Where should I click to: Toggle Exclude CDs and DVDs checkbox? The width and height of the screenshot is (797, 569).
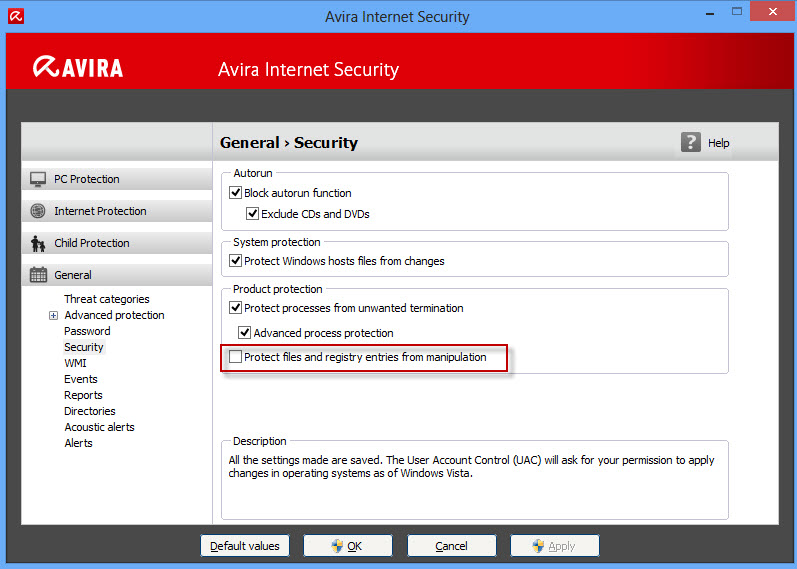252,214
